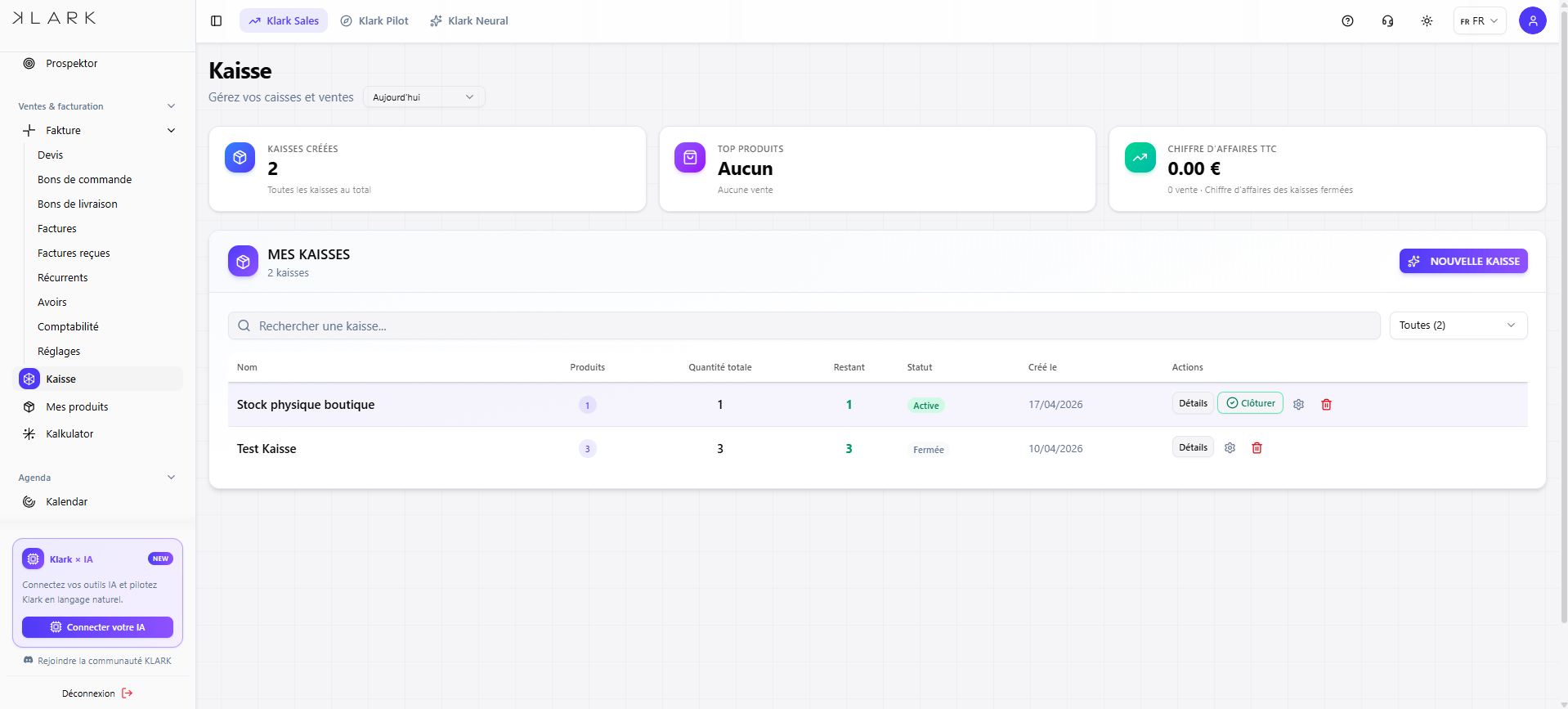This screenshot has width=1568, height=709.
Task: Open Réglages in the sidebar
Action: pyautogui.click(x=59, y=352)
